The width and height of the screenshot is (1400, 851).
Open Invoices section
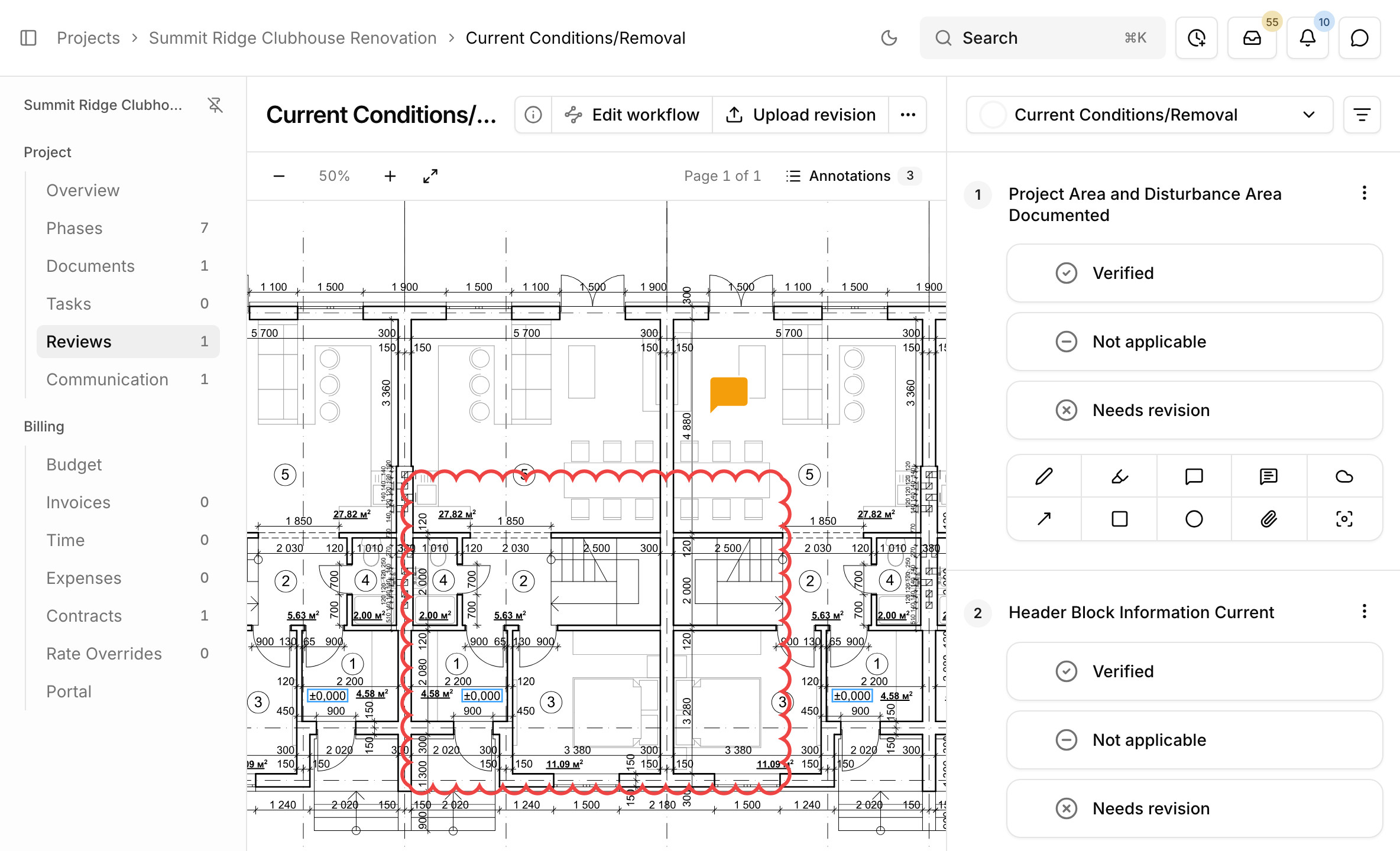click(x=128, y=502)
